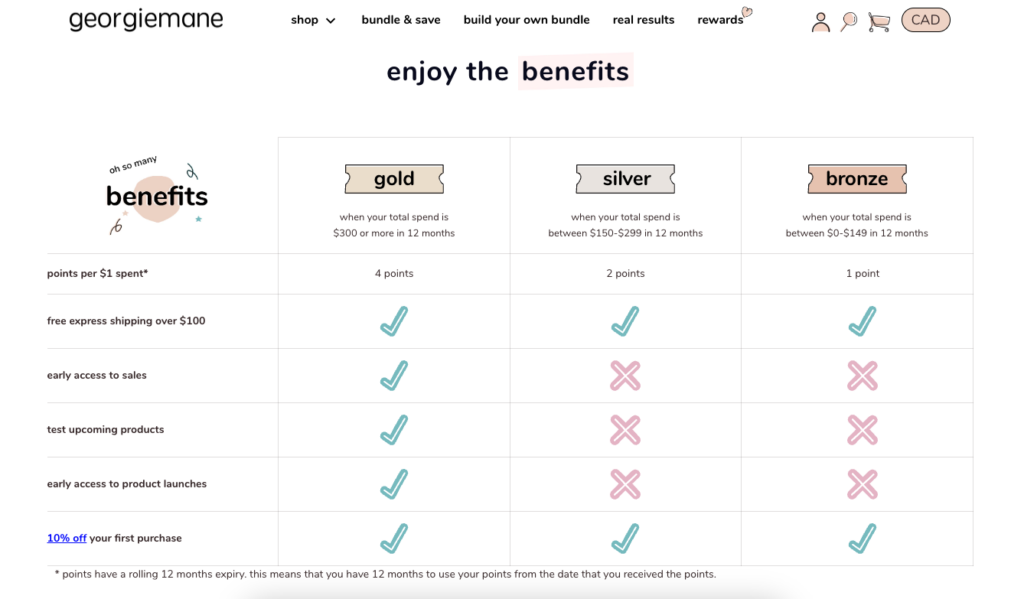Go to bundle & save page
Image resolution: width=1024 pixels, height=599 pixels.
[x=401, y=20]
